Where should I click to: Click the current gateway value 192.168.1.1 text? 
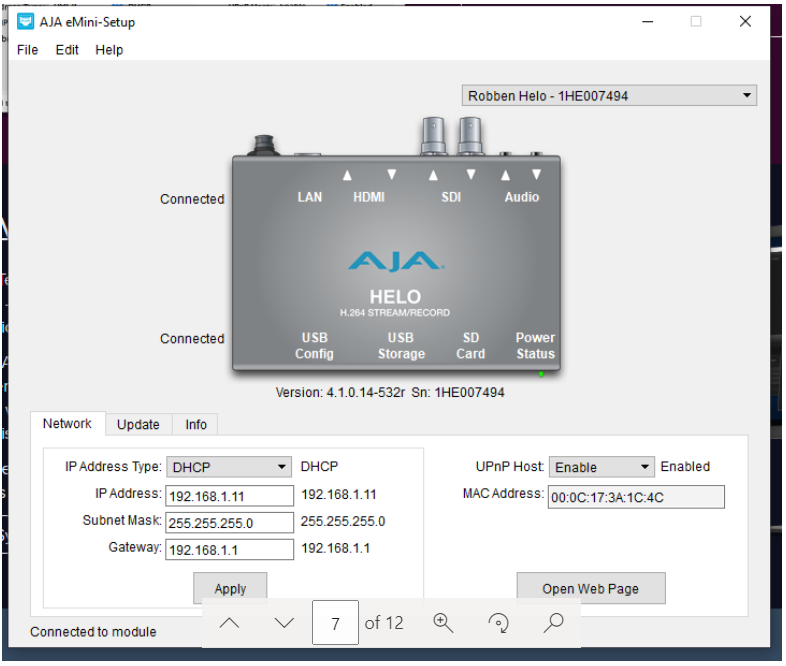(335, 548)
